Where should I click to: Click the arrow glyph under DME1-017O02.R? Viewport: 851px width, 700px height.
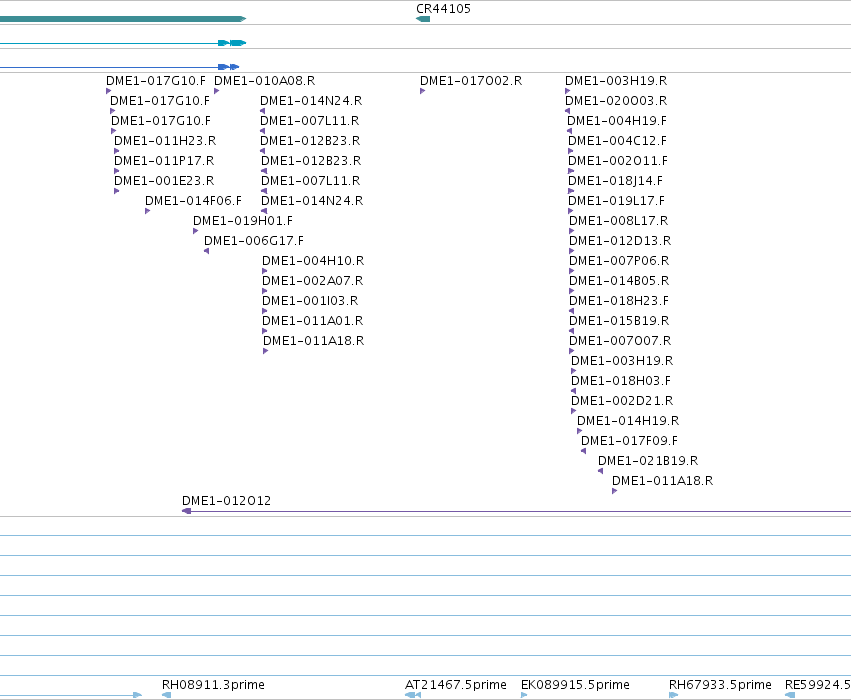point(422,91)
